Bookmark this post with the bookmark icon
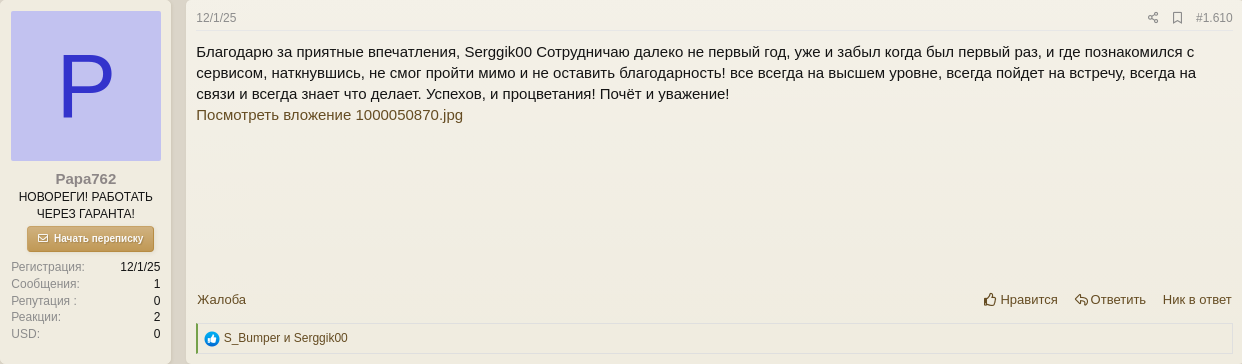 tap(1177, 18)
